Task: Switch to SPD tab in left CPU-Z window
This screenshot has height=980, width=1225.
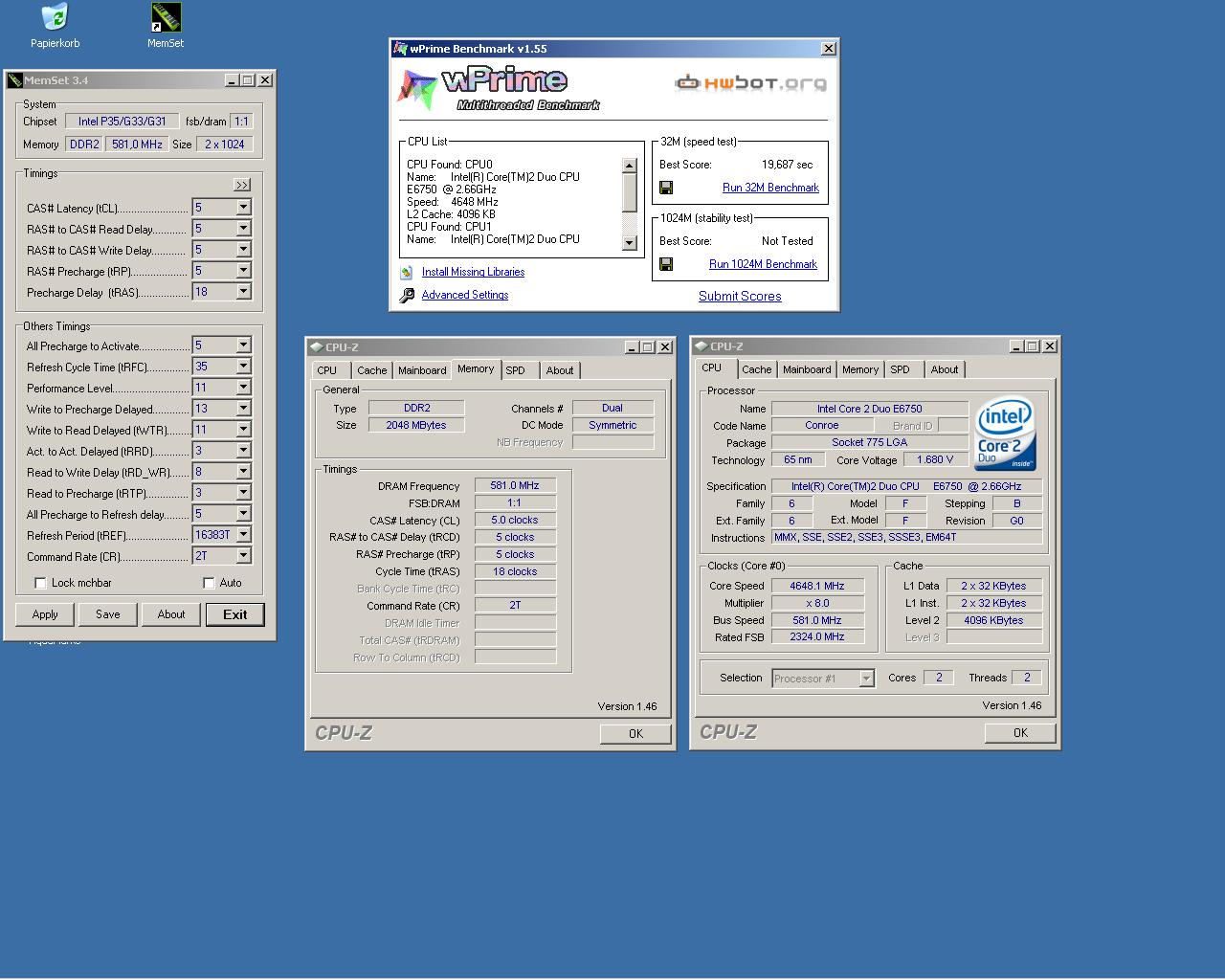Action: coord(516,370)
